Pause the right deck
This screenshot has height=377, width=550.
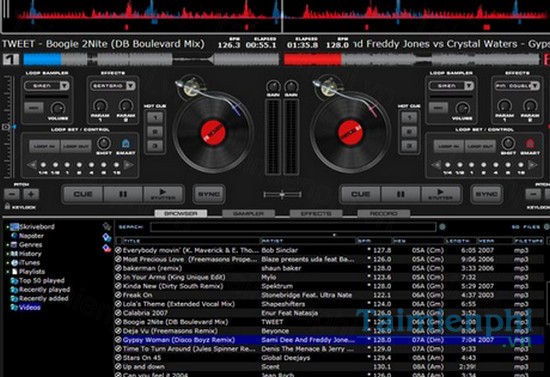pos(401,194)
